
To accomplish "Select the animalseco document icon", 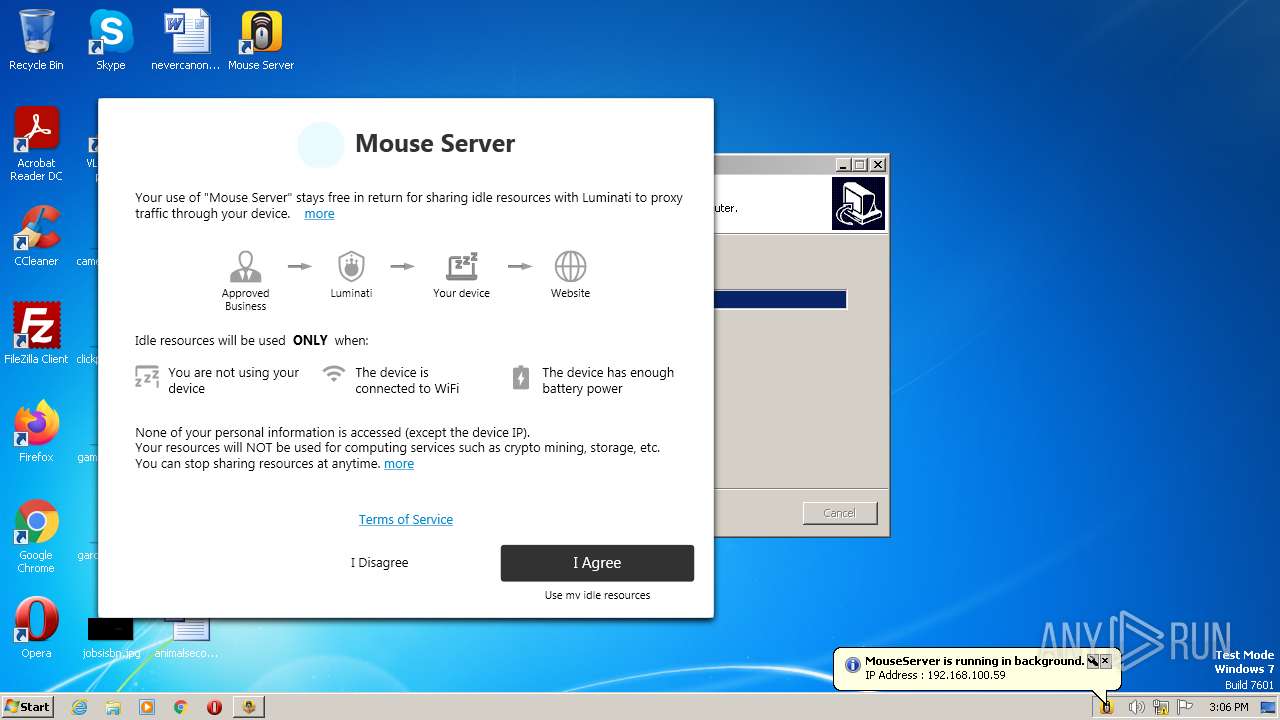I will point(186,638).
